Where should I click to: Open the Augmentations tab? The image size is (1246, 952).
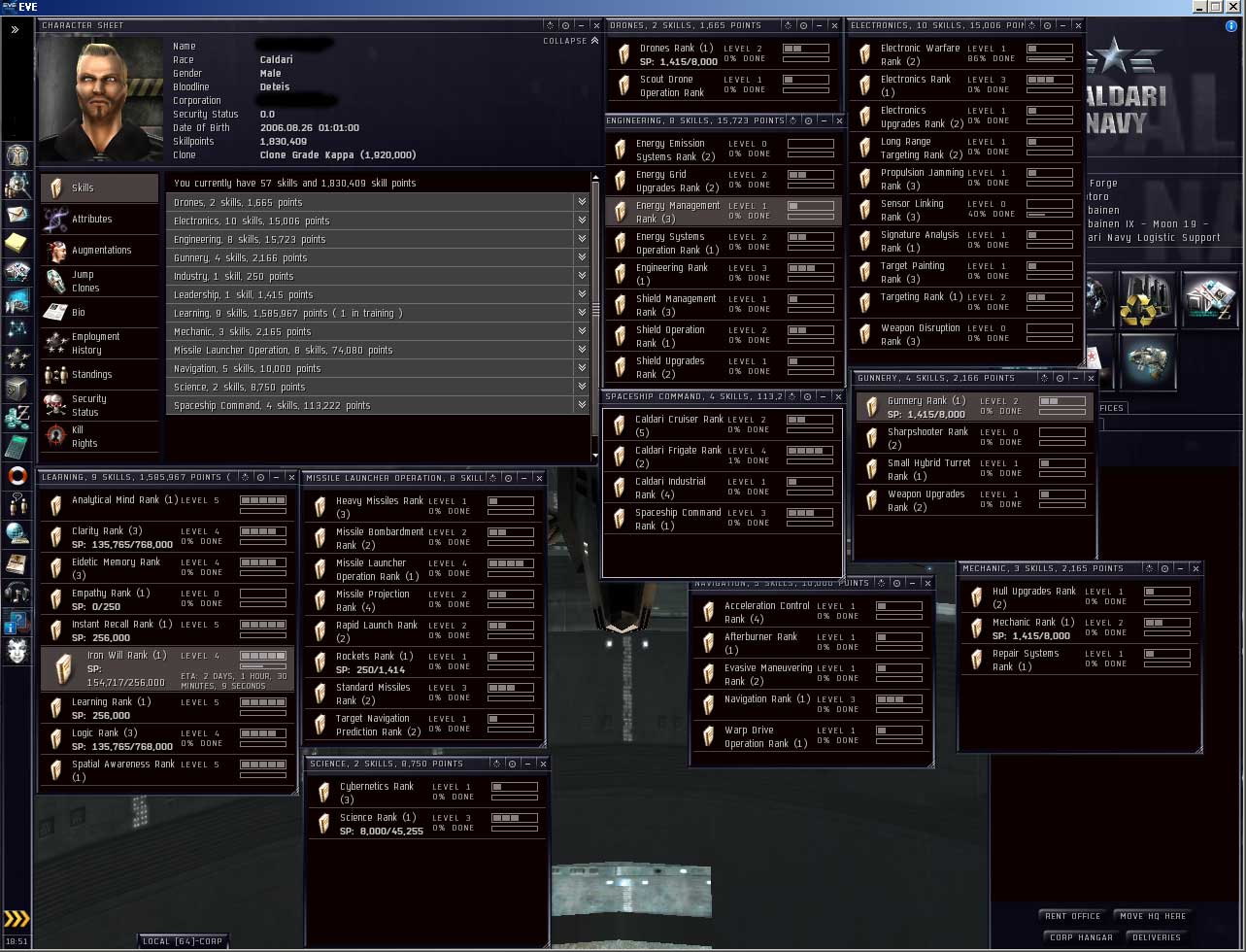100,250
